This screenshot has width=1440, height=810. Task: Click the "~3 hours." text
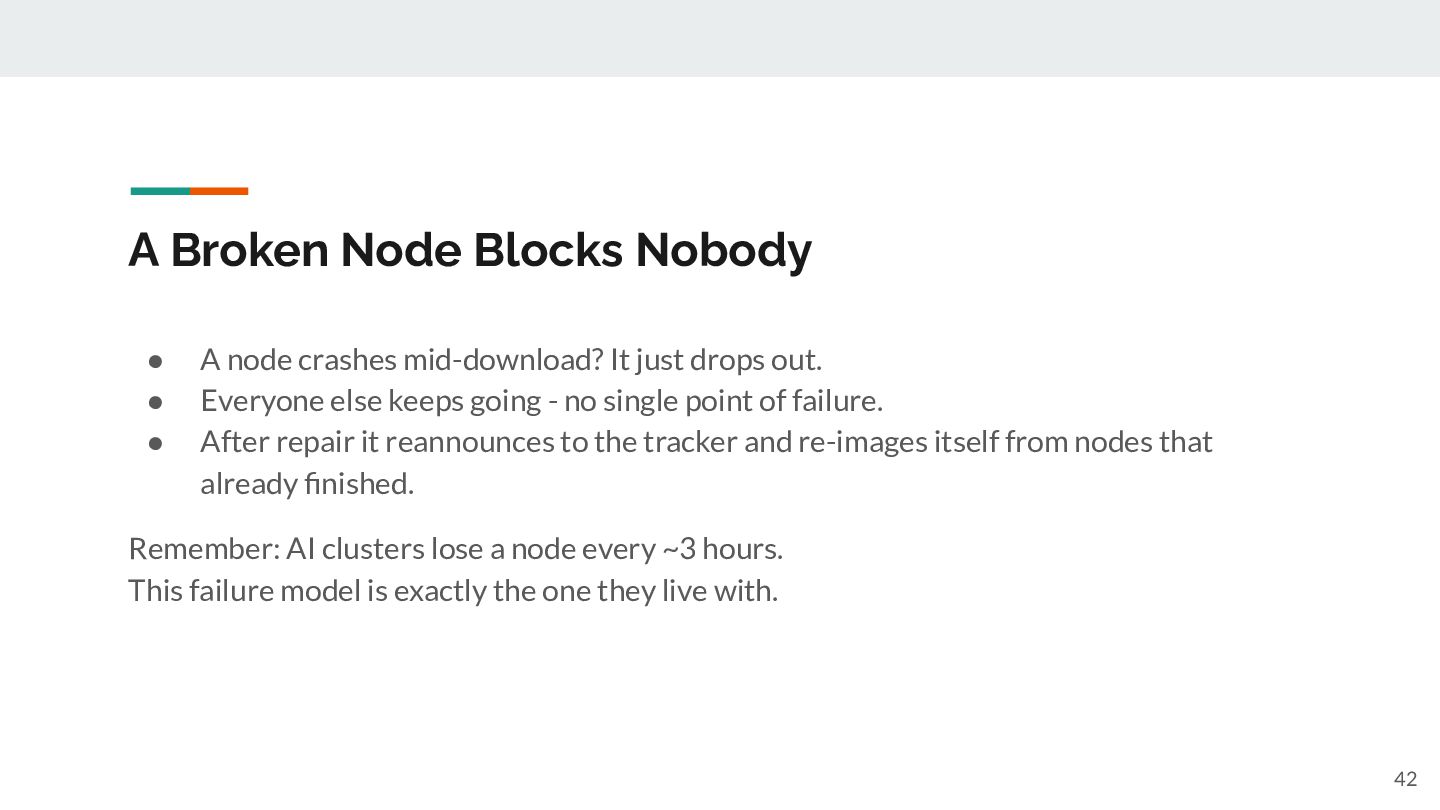point(722,549)
